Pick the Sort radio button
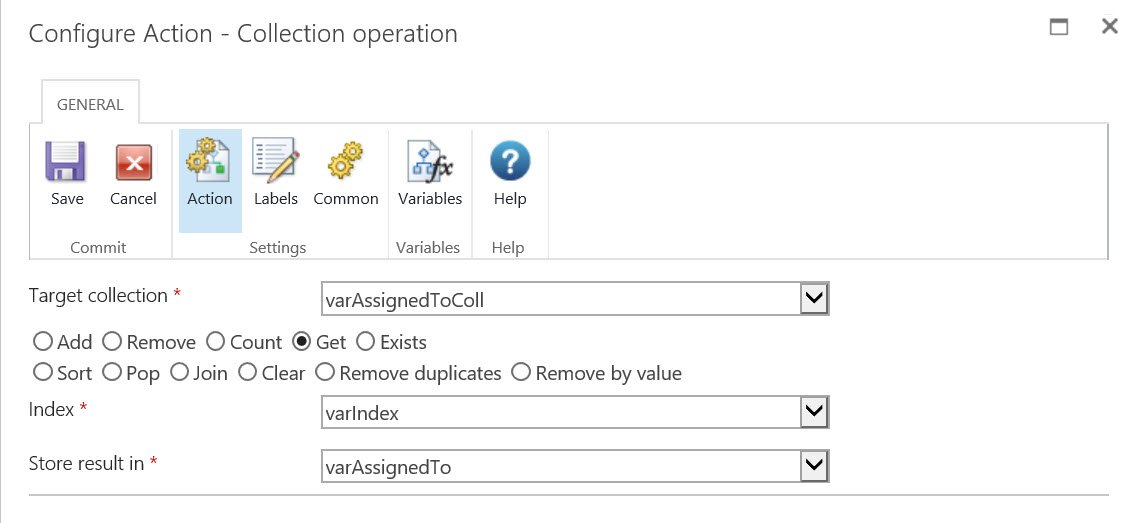Screen dimensions: 1140x523 click(43, 373)
